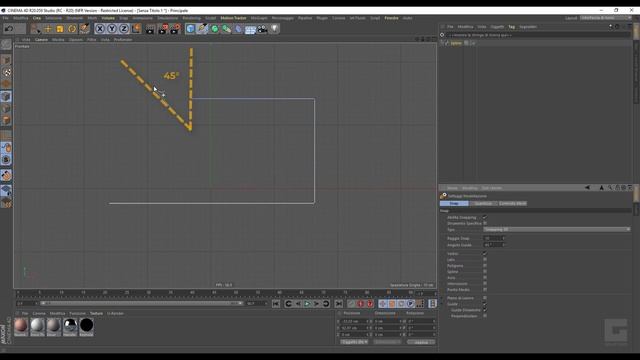Image resolution: width=640 pixels, height=360 pixels.
Task: Open the Finestra menu in menu bar
Action: [x=391, y=18]
